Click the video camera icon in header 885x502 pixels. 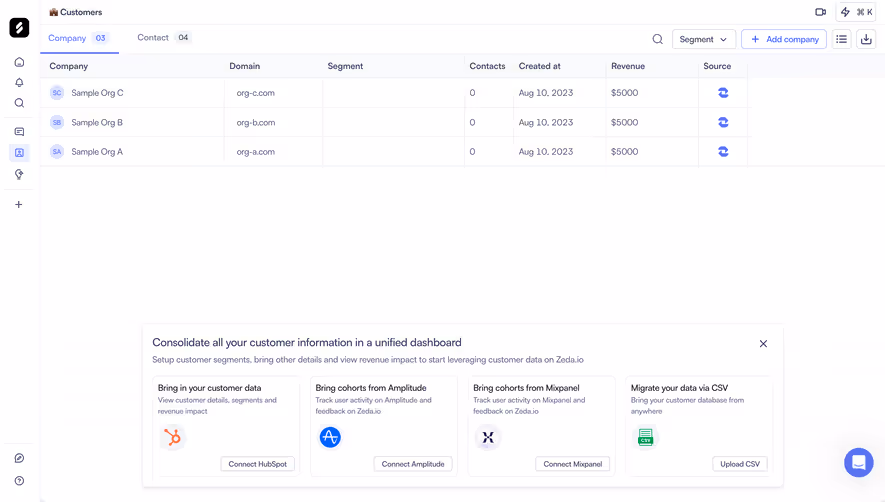click(x=821, y=12)
